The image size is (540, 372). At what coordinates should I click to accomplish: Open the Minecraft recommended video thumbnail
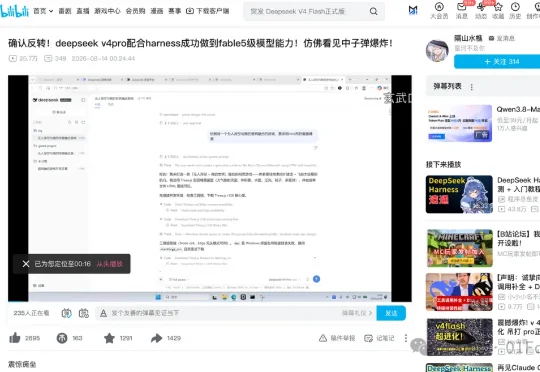tap(460, 248)
